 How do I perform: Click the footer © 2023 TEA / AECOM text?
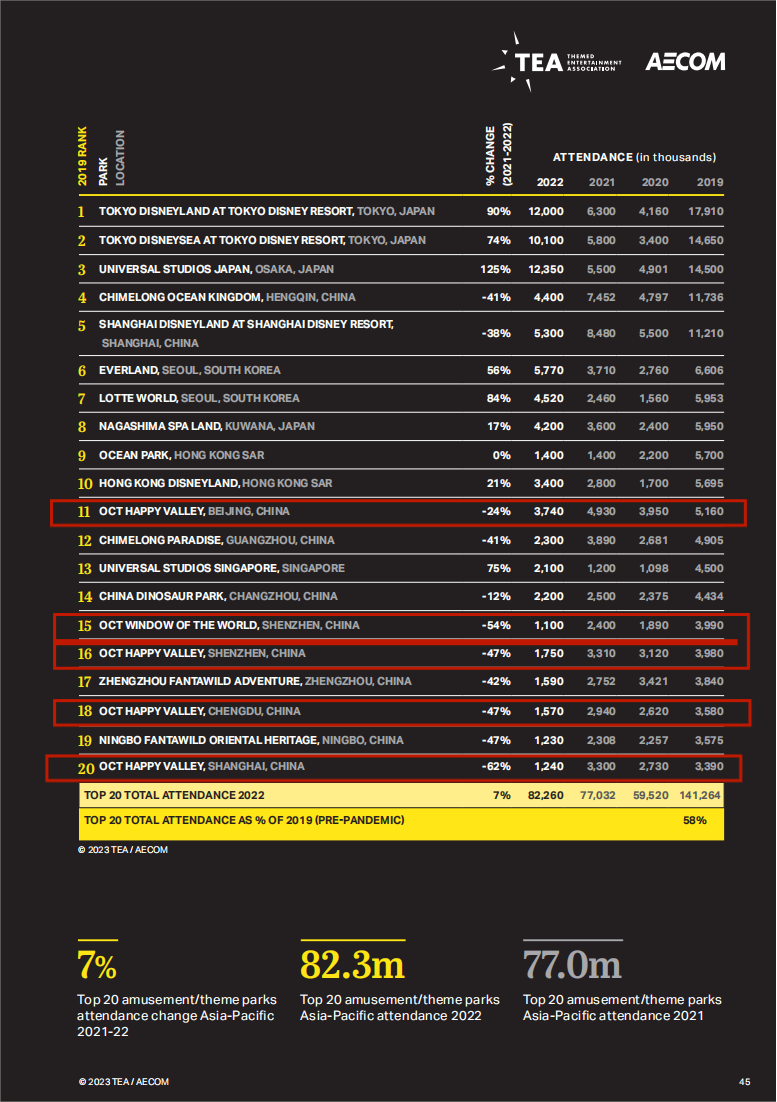coord(124,1082)
